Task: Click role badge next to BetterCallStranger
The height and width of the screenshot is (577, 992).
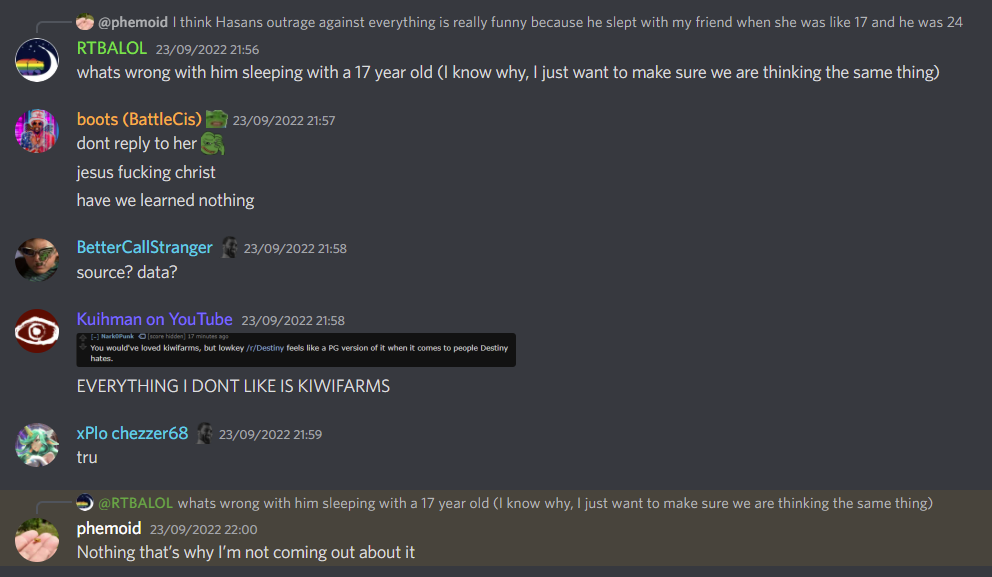Action: point(229,247)
